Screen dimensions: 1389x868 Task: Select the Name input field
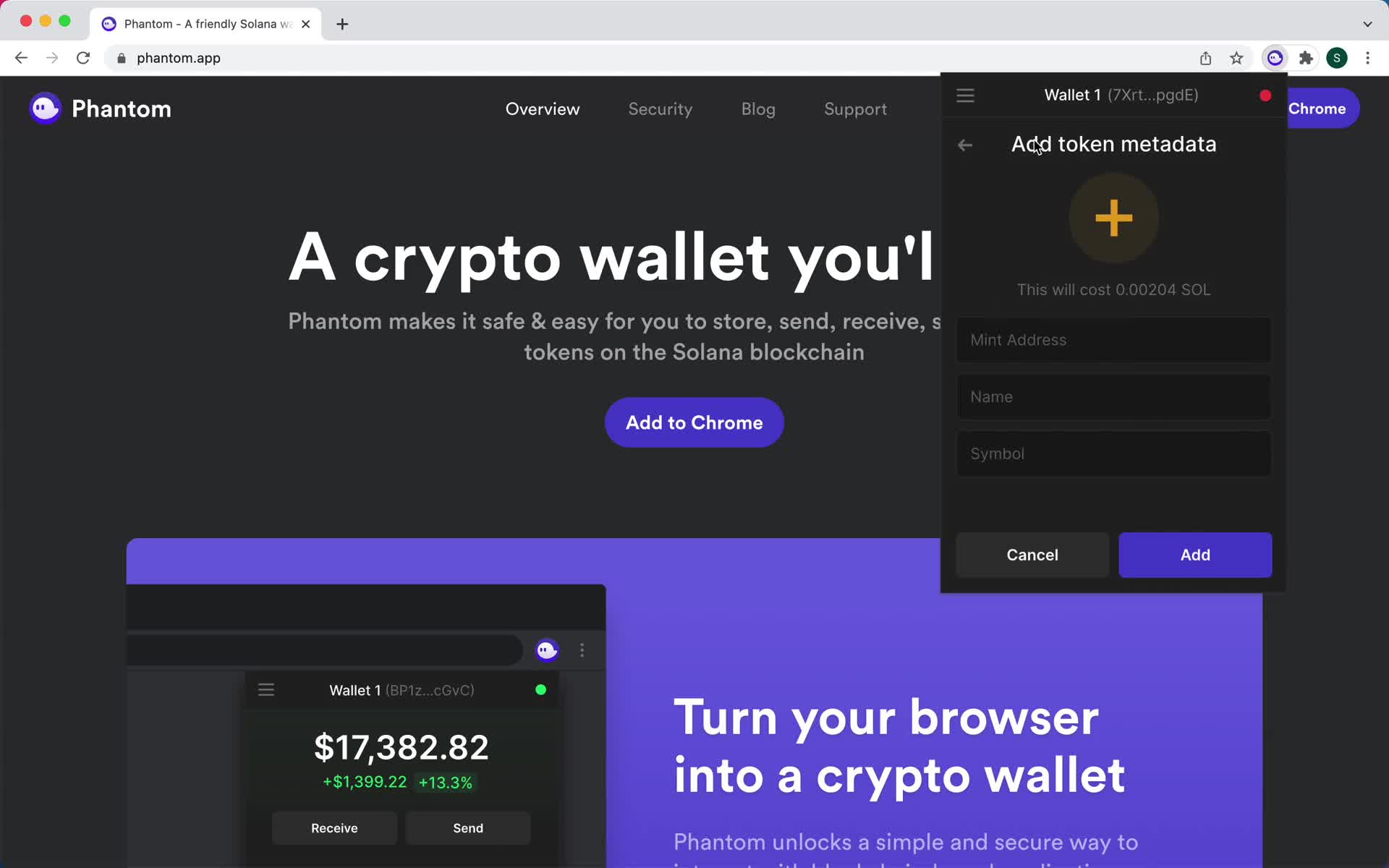[x=1113, y=396]
